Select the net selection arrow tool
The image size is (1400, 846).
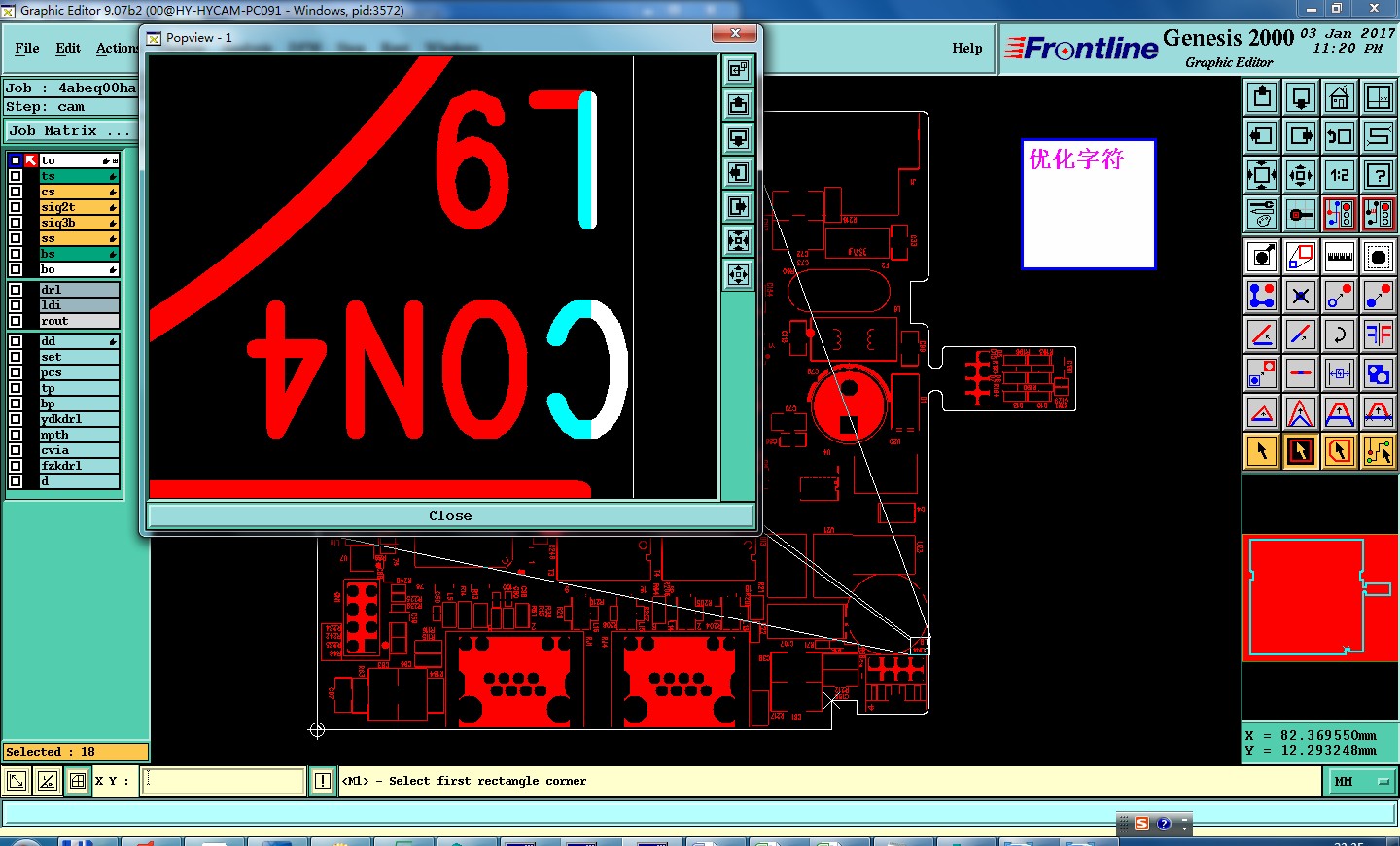pyautogui.click(x=1379, y=451)
